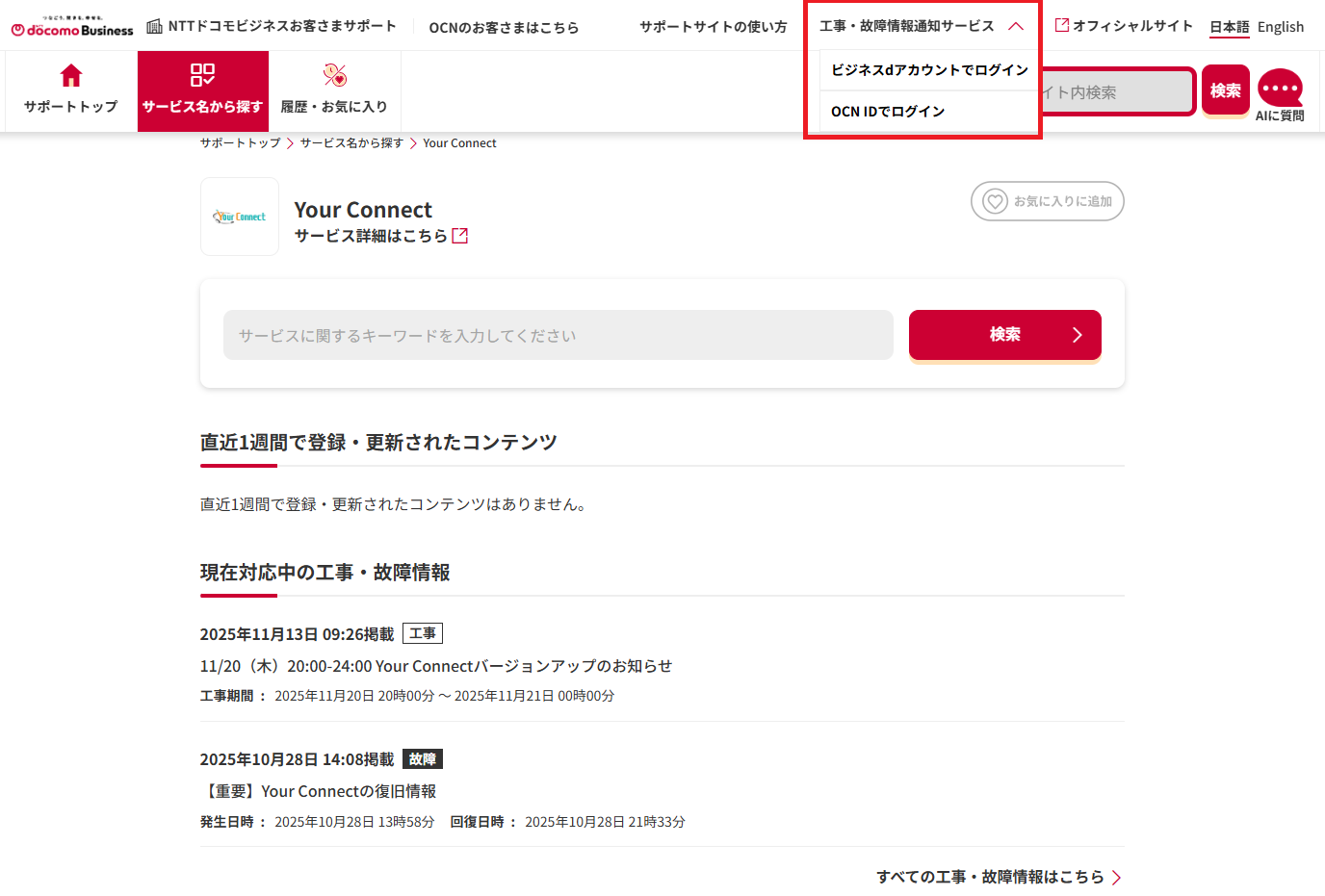1325x896 pixels.
Task: Click すべての工事・故障情報はこちら link
Action: tap(990, 877)
